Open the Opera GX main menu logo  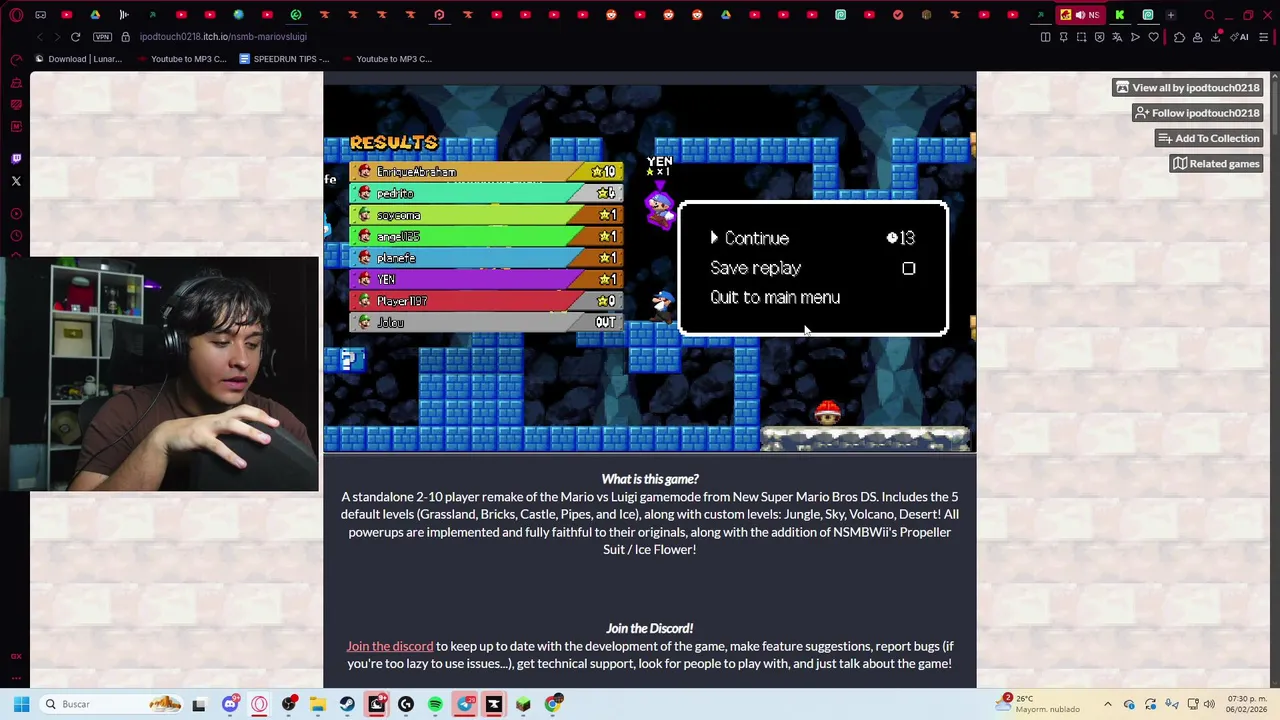(x=17, y=15)
